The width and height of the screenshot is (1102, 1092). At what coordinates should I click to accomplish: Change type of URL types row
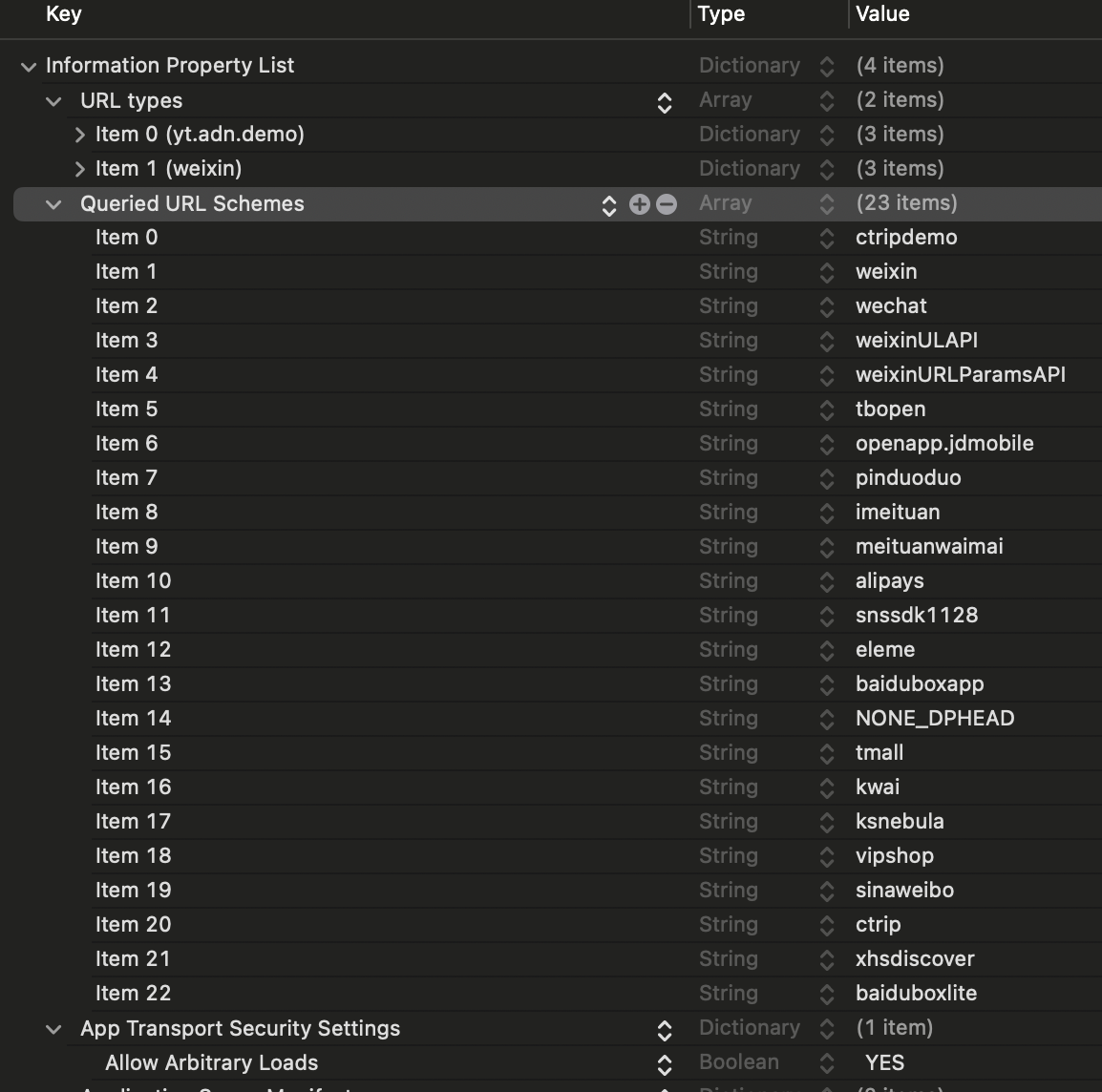827,101
